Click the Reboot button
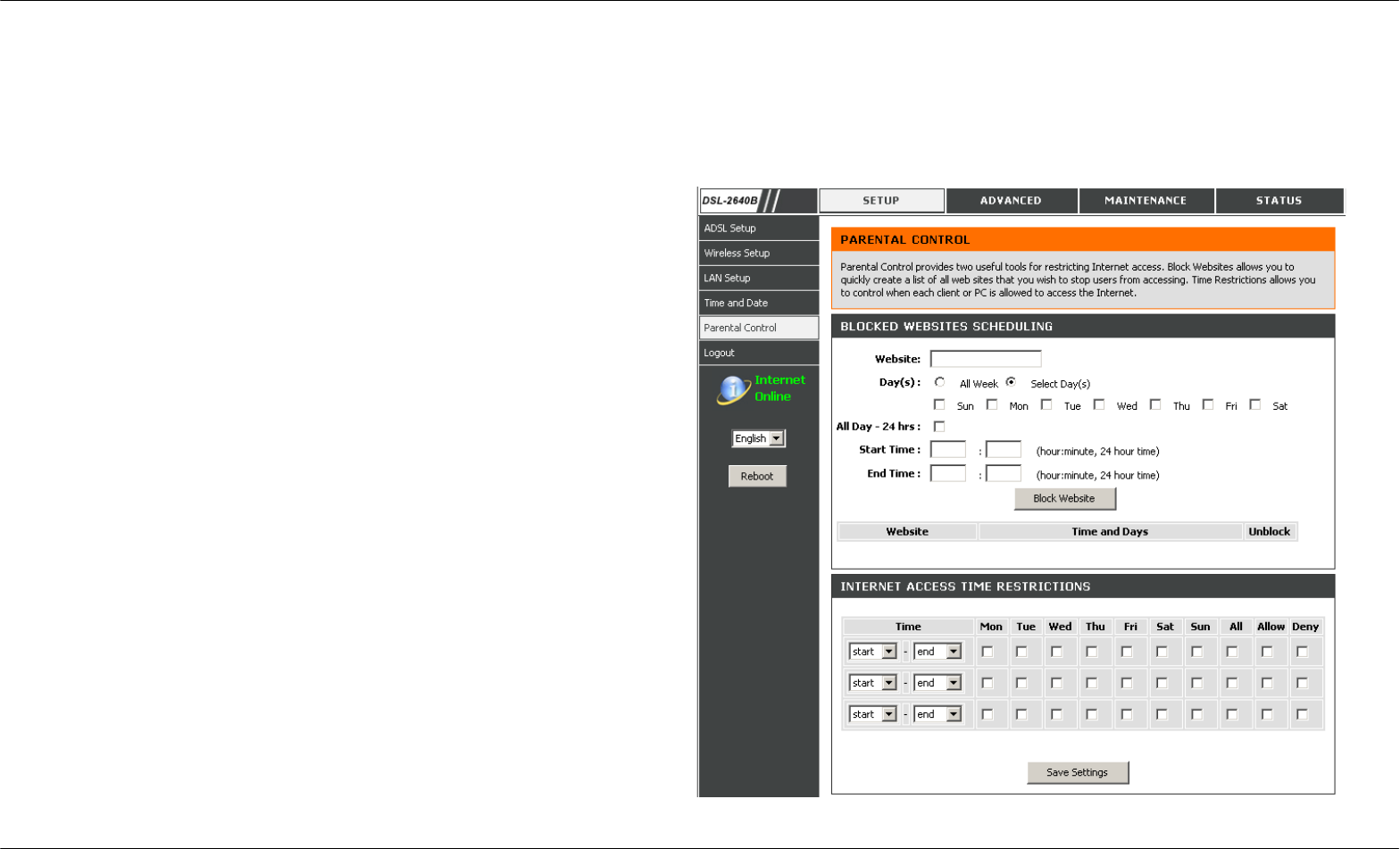The height and width of the screenshot is (849, 1400). click(757, 476)
